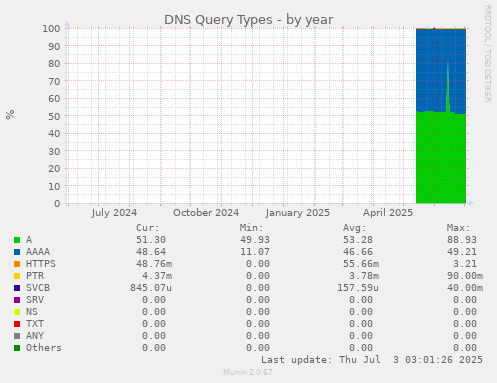The image size is (497, 383).
Task: Click the A average value 53.28
Action: [358, 240]
